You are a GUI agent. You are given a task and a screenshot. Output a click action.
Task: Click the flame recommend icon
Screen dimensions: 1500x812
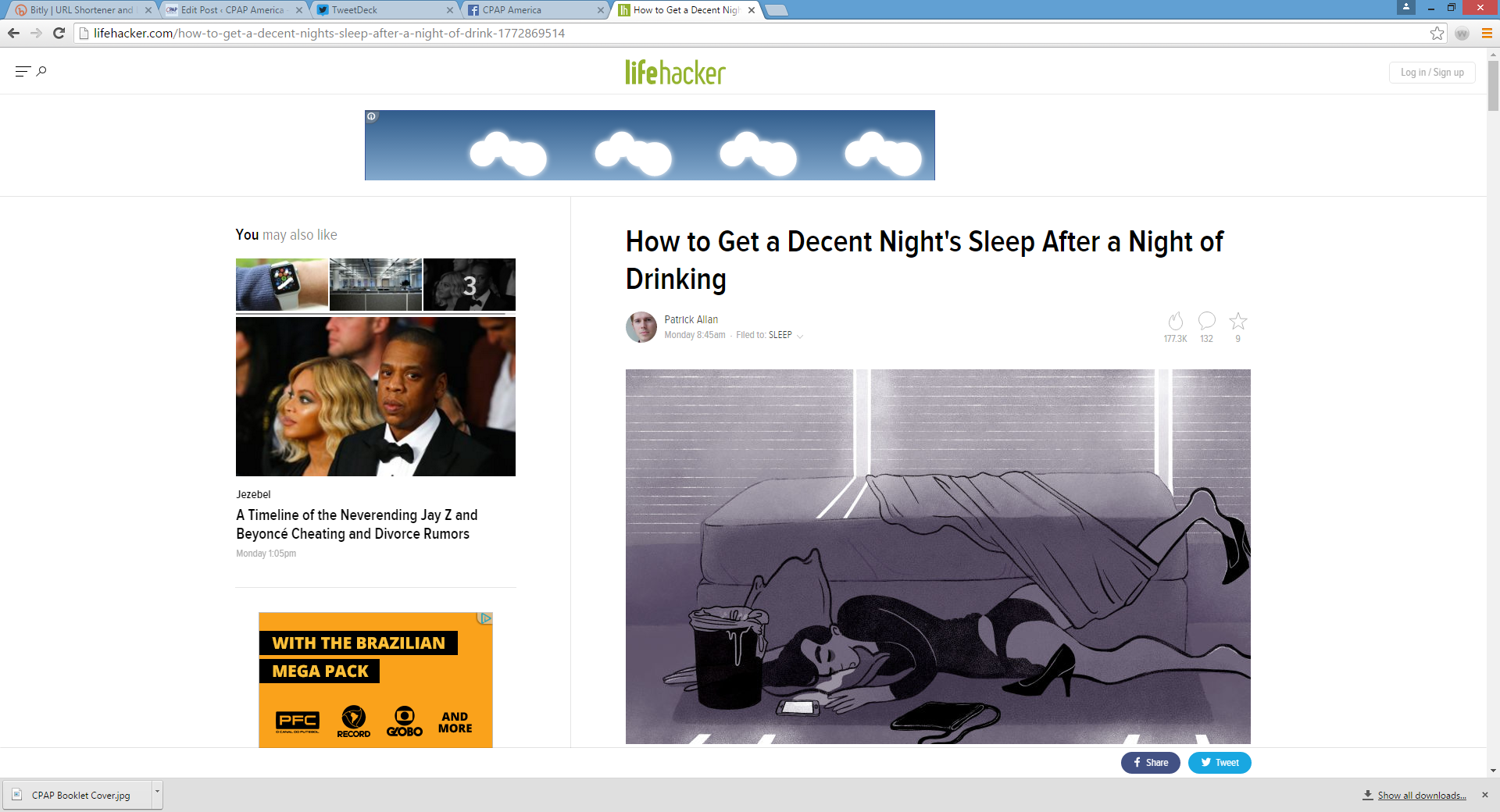[x=1175, y=321]
